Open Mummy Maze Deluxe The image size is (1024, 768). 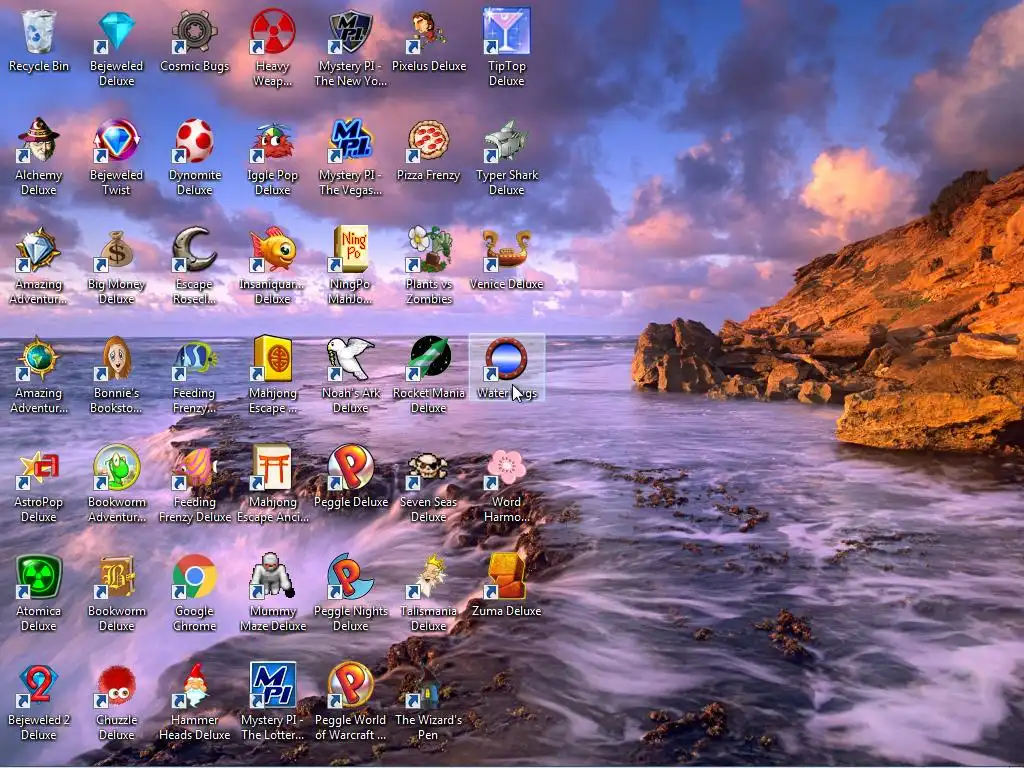coord(272,577)
